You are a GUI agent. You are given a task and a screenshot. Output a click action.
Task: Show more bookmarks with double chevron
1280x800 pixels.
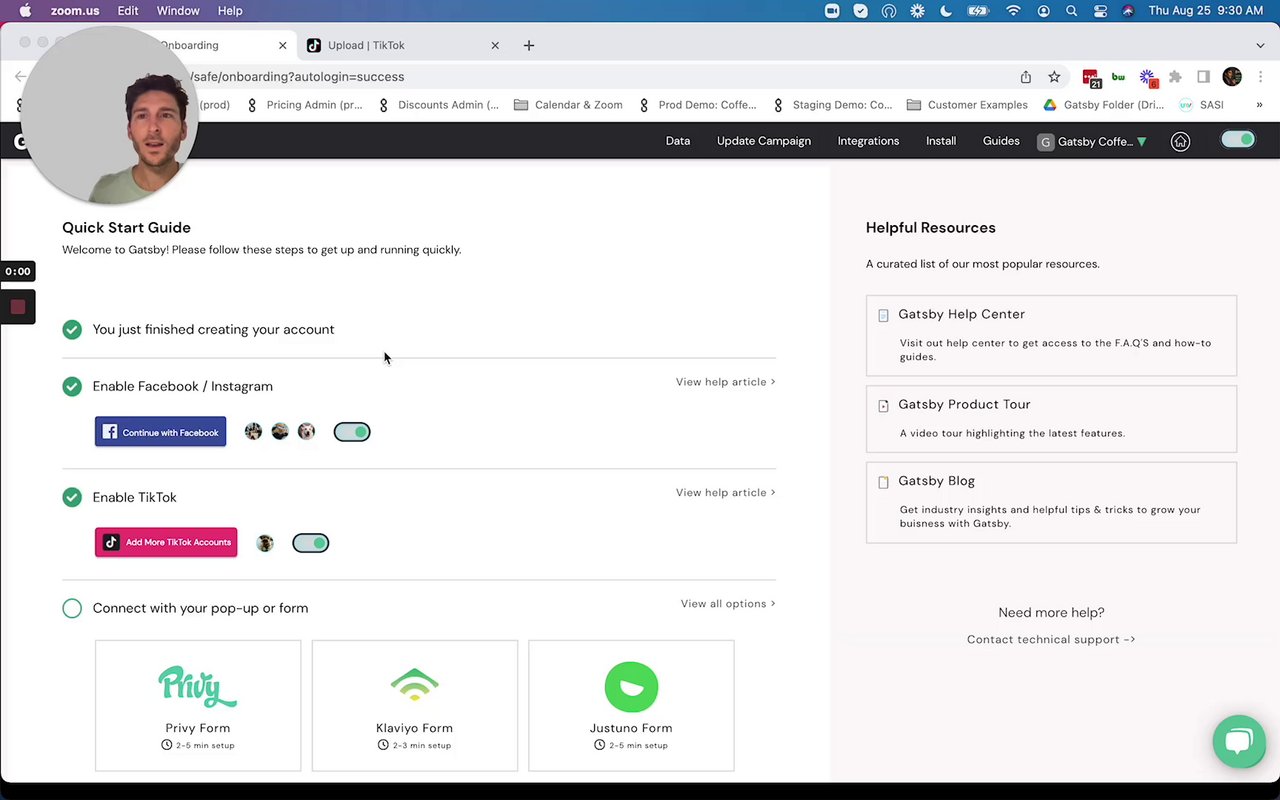(x=1259, y=105)
